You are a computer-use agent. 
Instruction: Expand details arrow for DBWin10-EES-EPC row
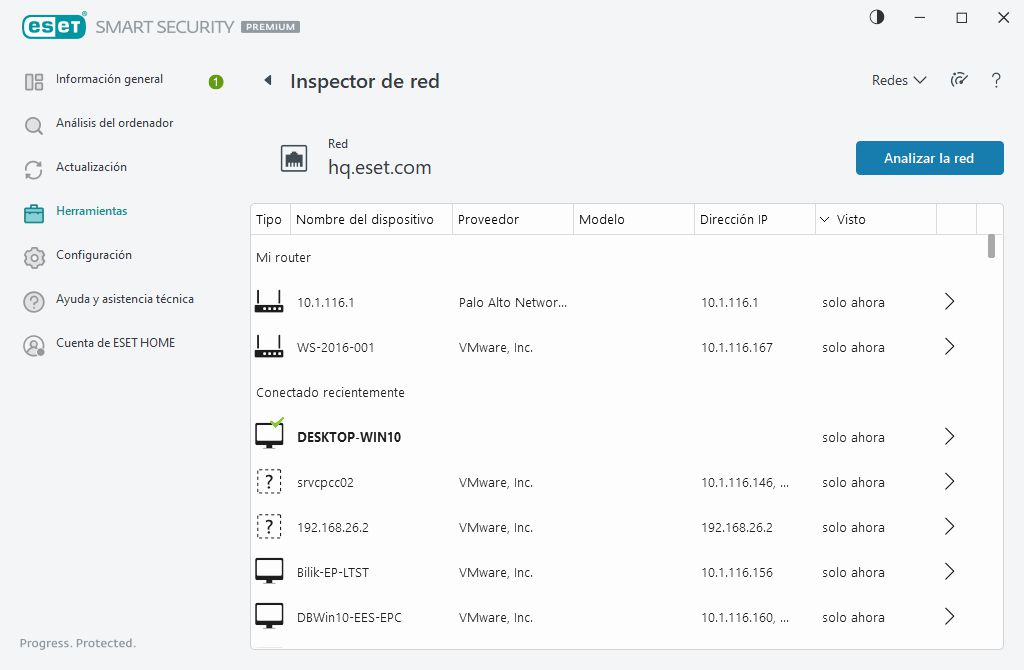coord(950,617)
